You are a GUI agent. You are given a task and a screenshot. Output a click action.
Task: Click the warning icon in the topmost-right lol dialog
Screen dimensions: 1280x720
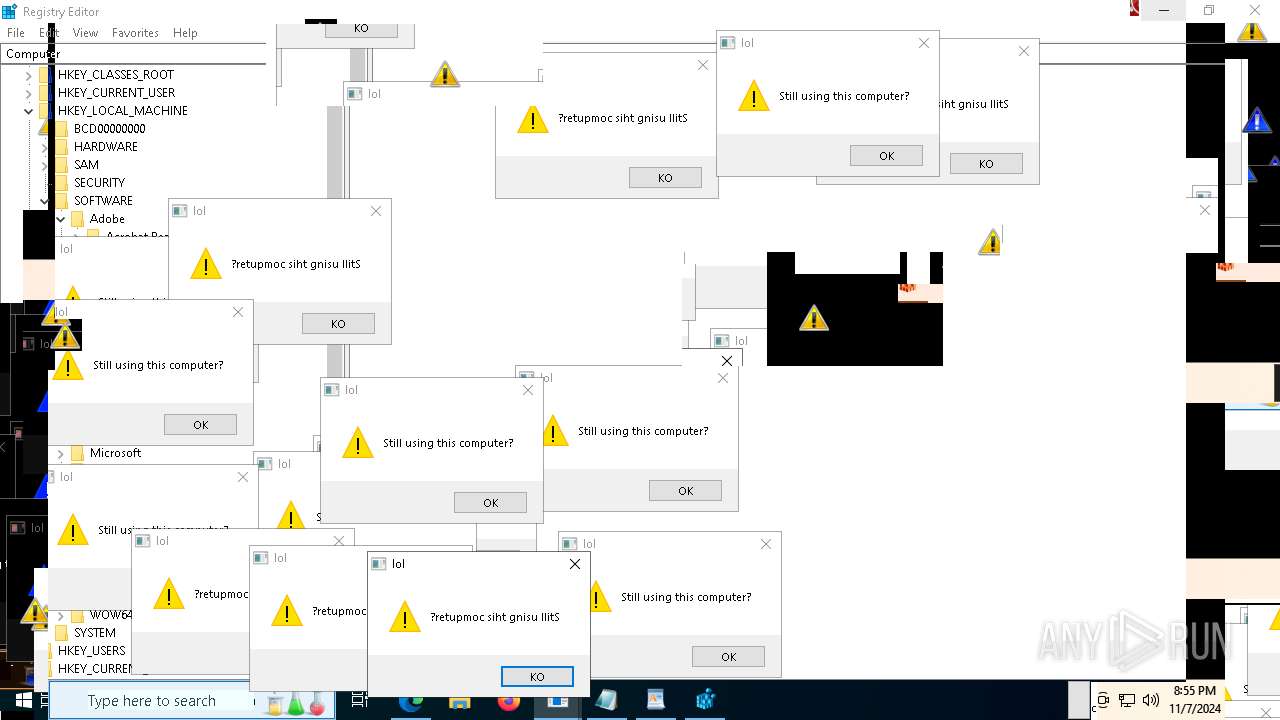pyautogui.click(x=753, y=96)
